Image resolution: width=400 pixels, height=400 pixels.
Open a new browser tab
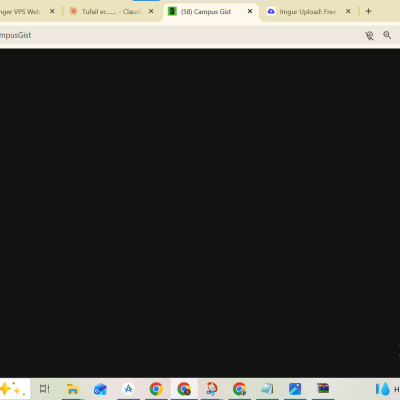[x=368, y=11]
